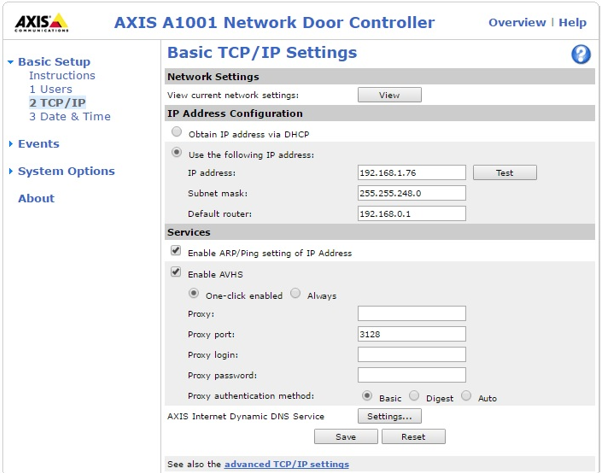Viewport: 602px width, 473px height.
Task: Go to 3 Date & Time step
Action: (x=70, y=116)
